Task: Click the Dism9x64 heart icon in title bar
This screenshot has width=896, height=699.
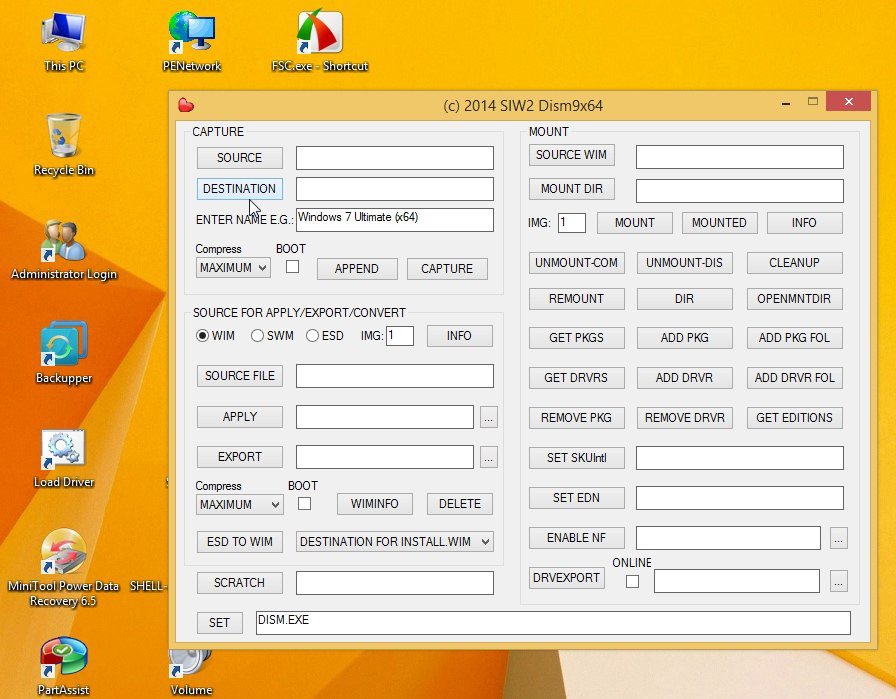Action: tap(186, 105)
